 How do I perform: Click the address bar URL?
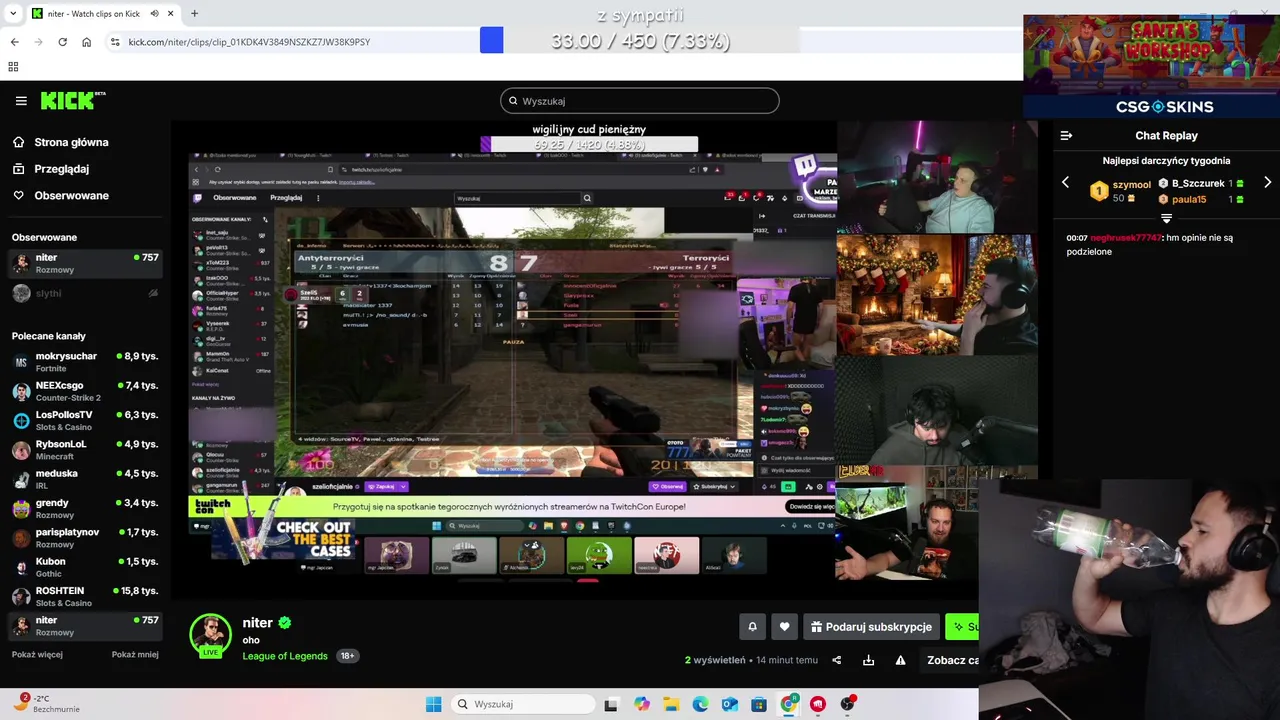point(249,42)
